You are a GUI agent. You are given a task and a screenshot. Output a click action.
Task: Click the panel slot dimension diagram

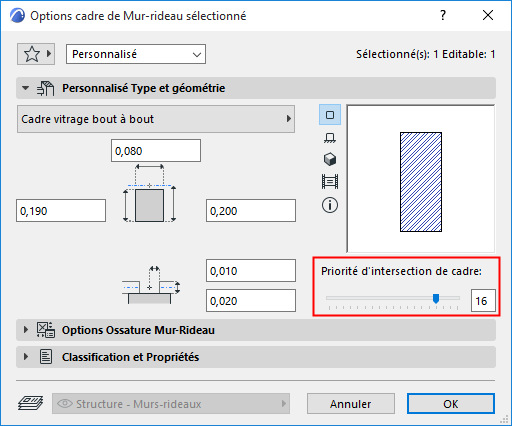pos(151,285)
